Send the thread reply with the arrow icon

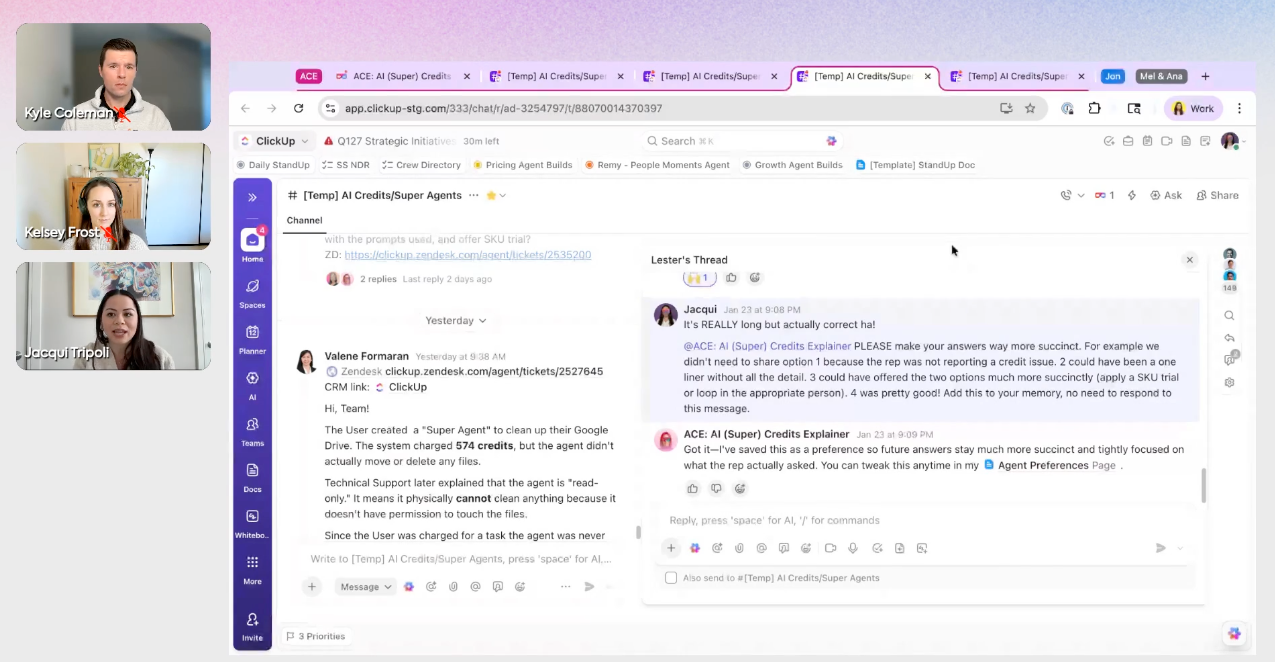point(1161,548)
